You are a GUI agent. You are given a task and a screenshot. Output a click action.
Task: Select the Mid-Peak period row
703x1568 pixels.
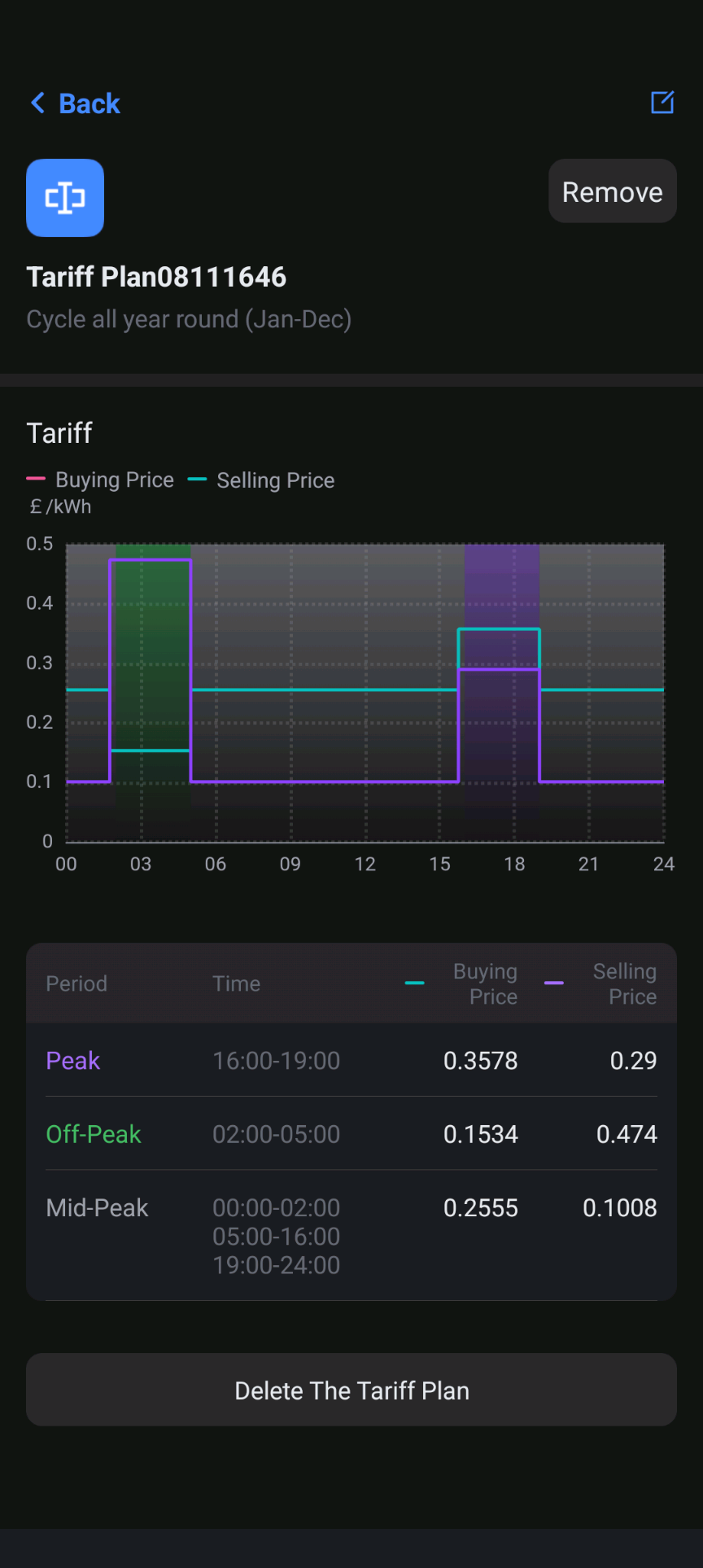(351, 1236)
